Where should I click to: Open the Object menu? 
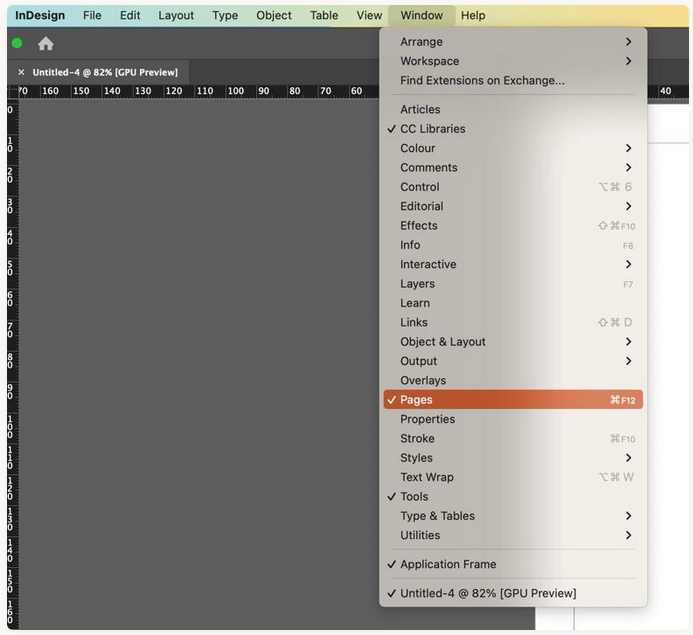point(274,15)
